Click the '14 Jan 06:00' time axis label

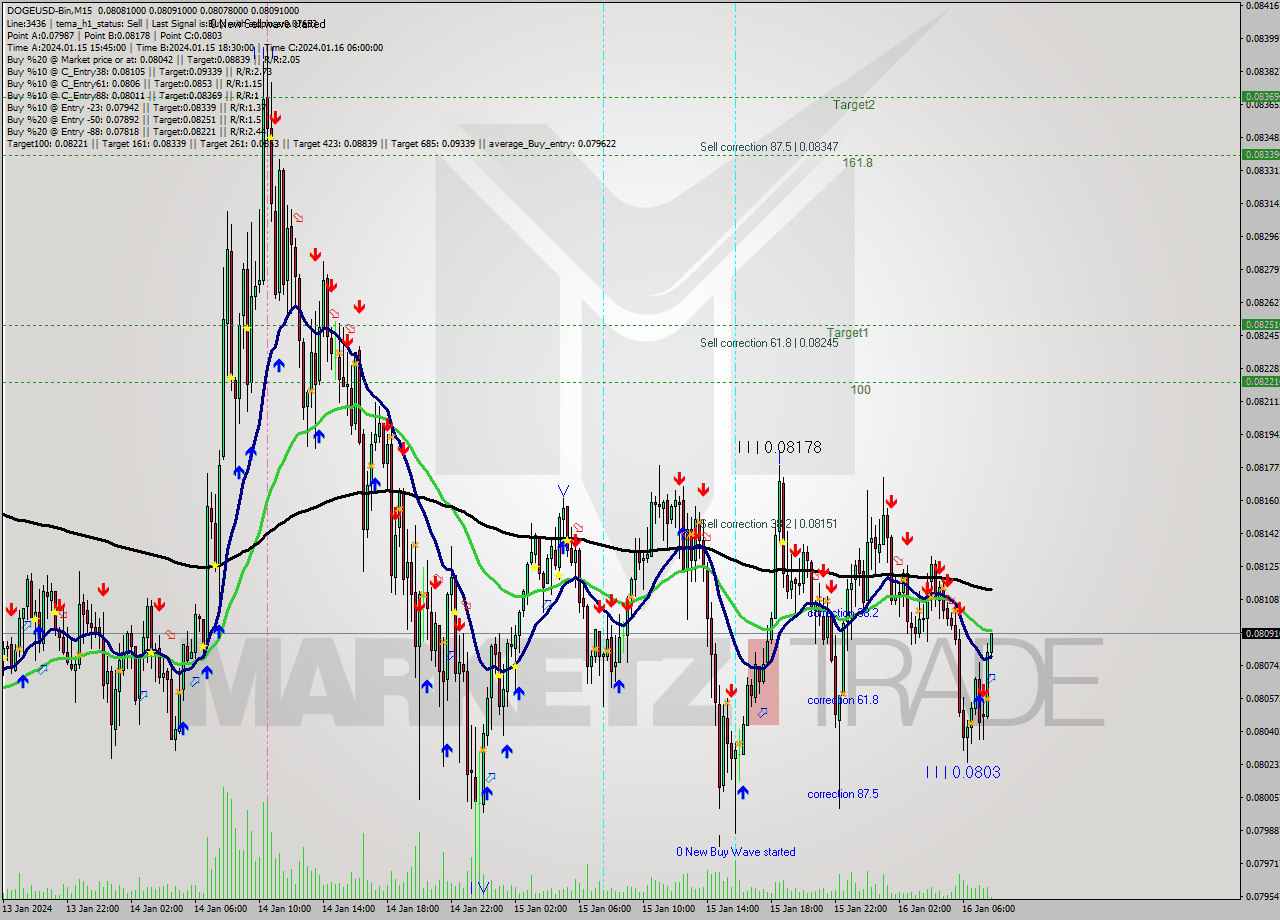point(220,909)
